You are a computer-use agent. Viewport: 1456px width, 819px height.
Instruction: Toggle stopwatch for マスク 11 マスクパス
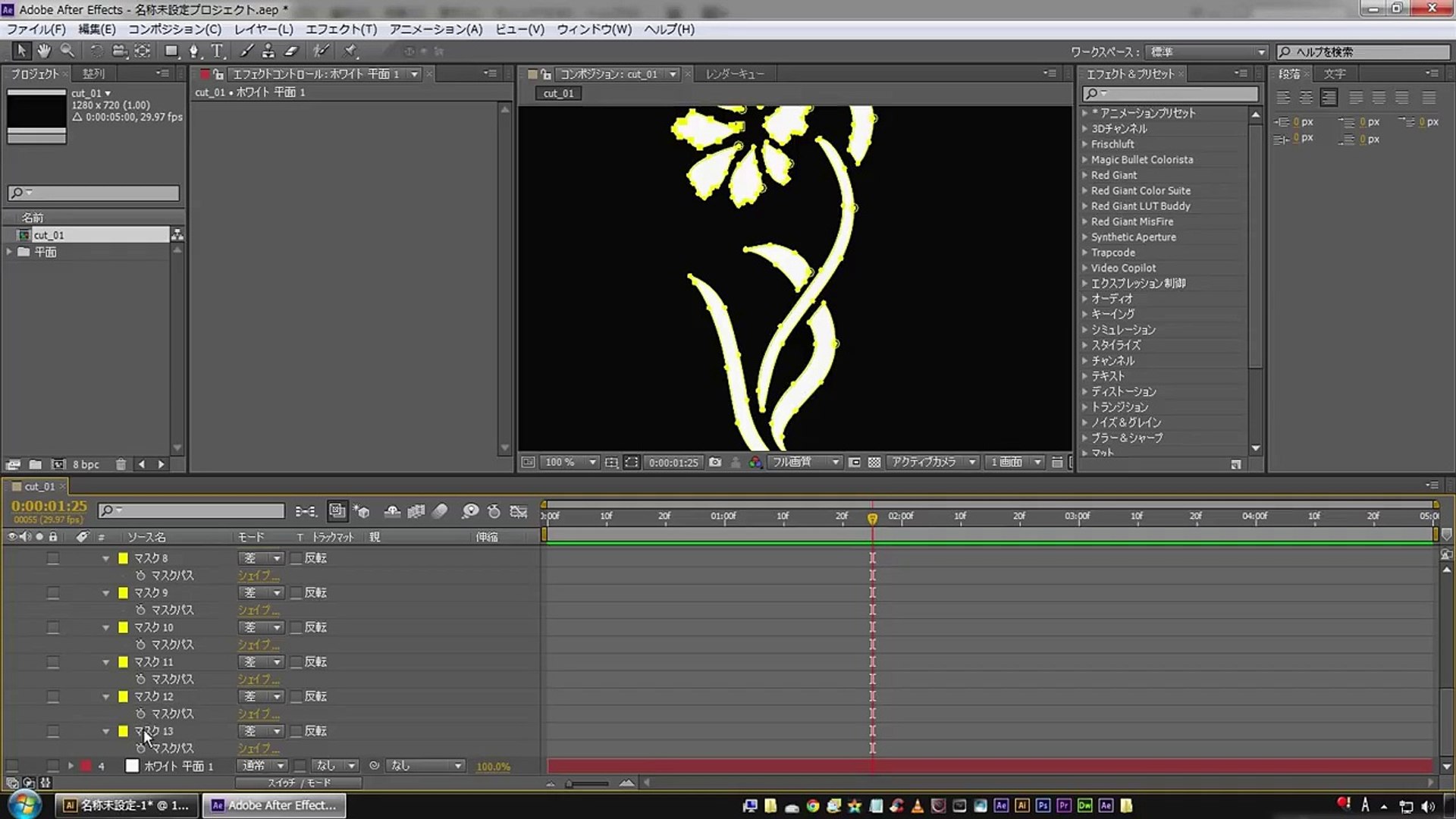(140, 679)
